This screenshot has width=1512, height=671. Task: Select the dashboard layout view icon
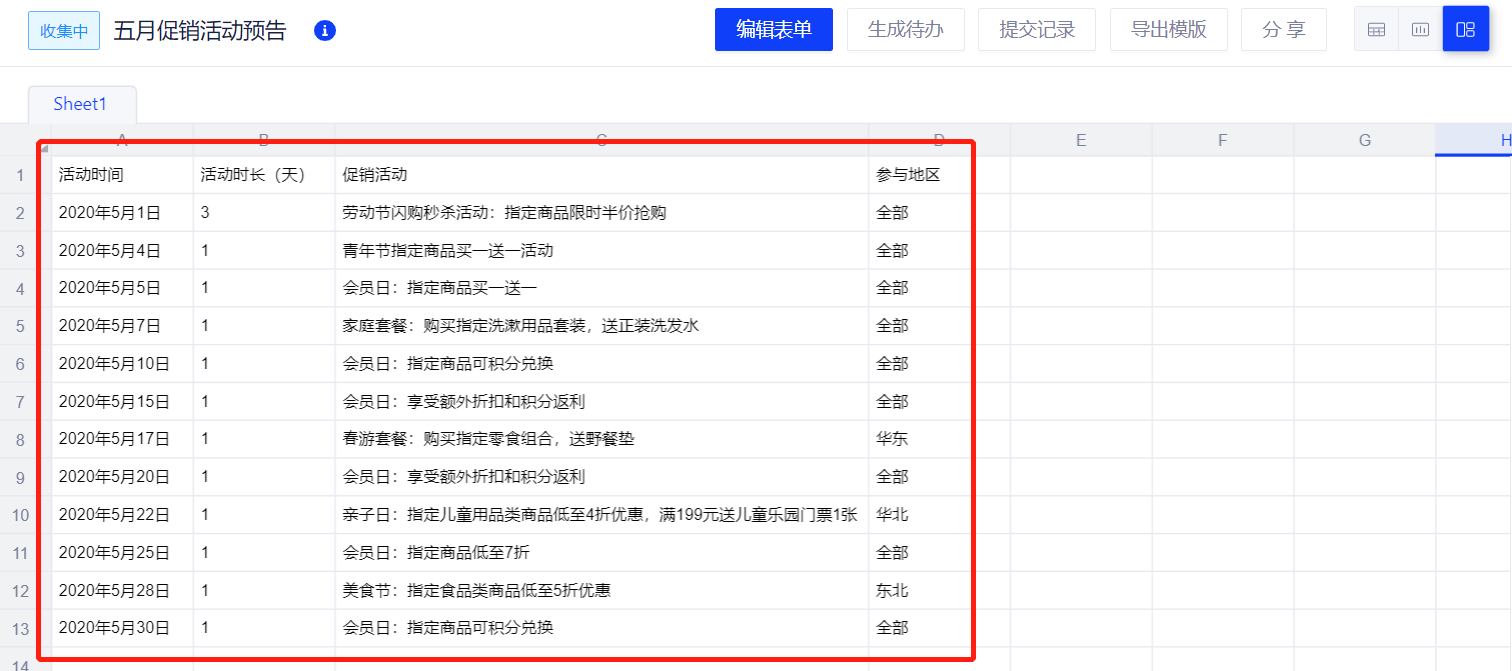pos(1465,30)
